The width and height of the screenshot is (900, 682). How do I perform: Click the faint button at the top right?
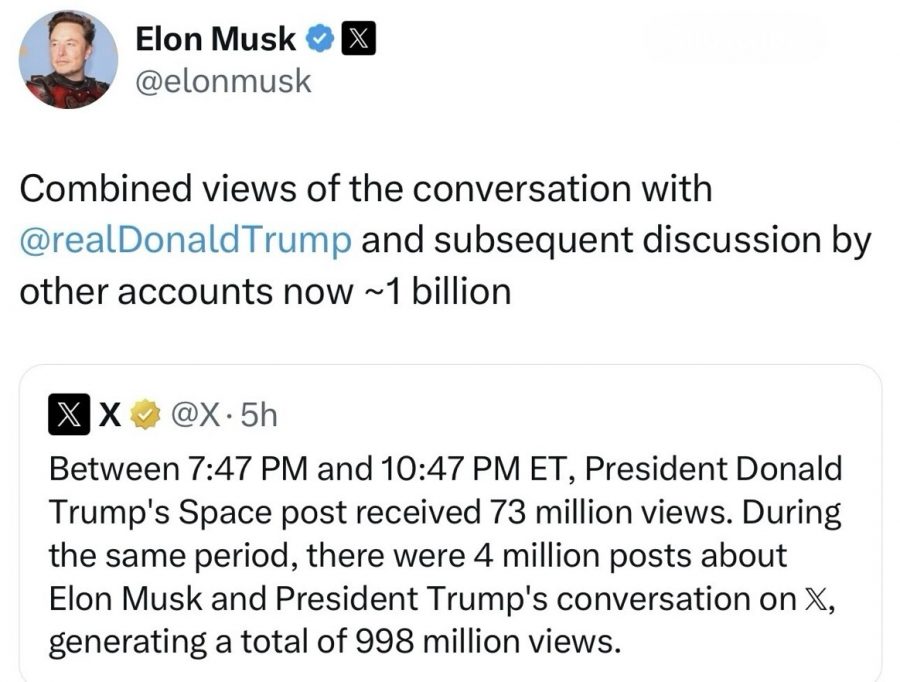tap(736, 40)
